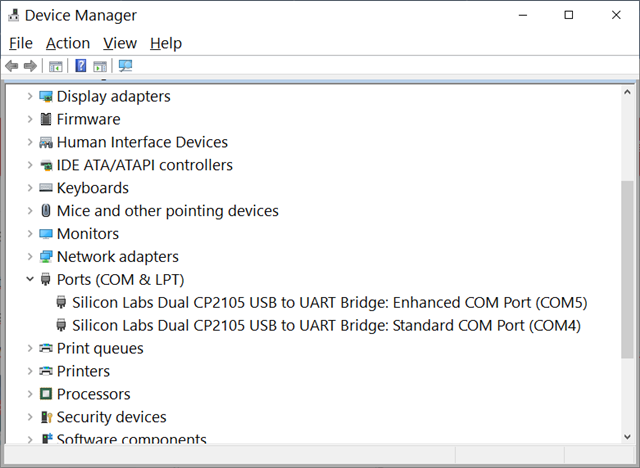Image resolution: width=640 pixels, height=468 pixels.
Task: Expand the Processors category
Action: [x=30, y=394]
